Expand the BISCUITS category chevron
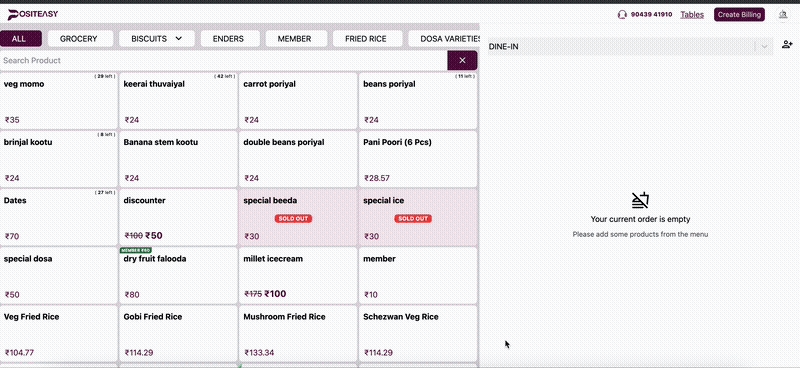The image size is (800, 368). pos(179,38)
